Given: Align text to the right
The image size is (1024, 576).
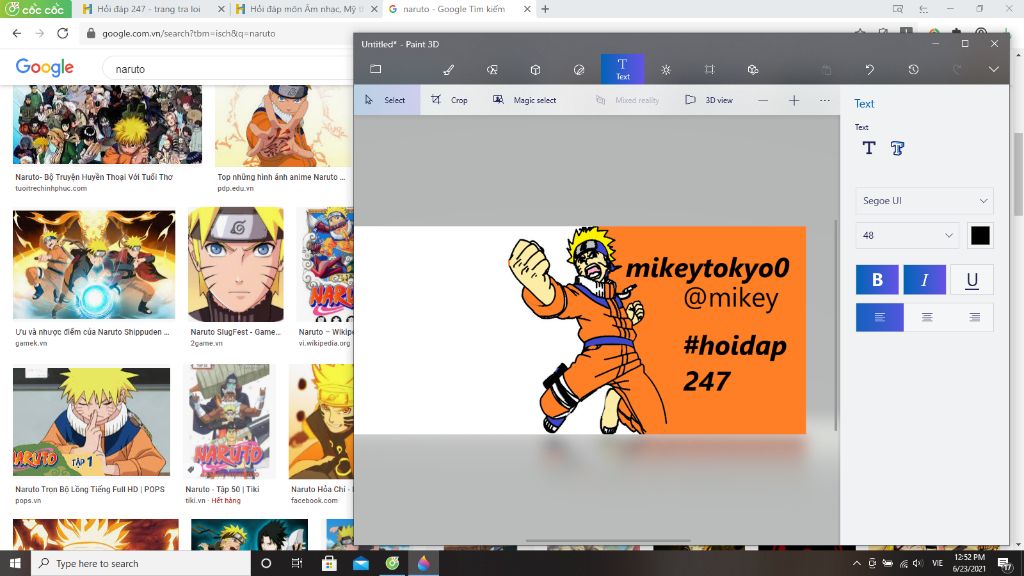Looking at the screenshot, I should pos(974,317).
